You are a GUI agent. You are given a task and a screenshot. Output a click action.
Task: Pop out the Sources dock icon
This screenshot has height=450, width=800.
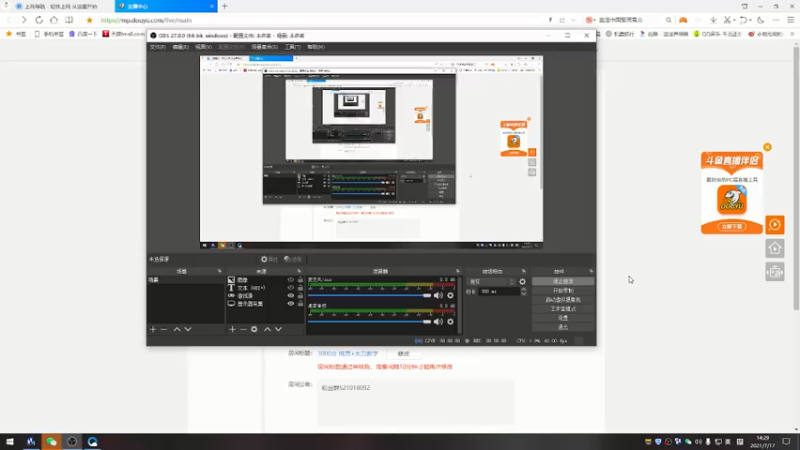coord(299,271)
